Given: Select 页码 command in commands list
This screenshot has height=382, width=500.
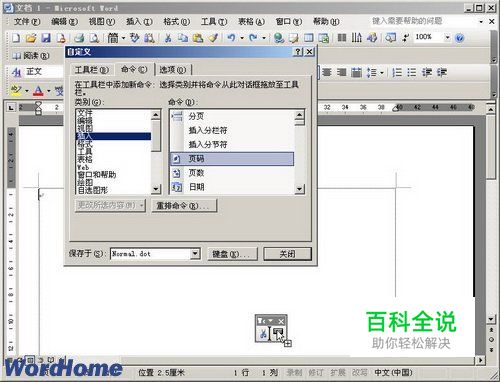Looking at the screenshot, I should pyautogui.click(x=232, y=159).
